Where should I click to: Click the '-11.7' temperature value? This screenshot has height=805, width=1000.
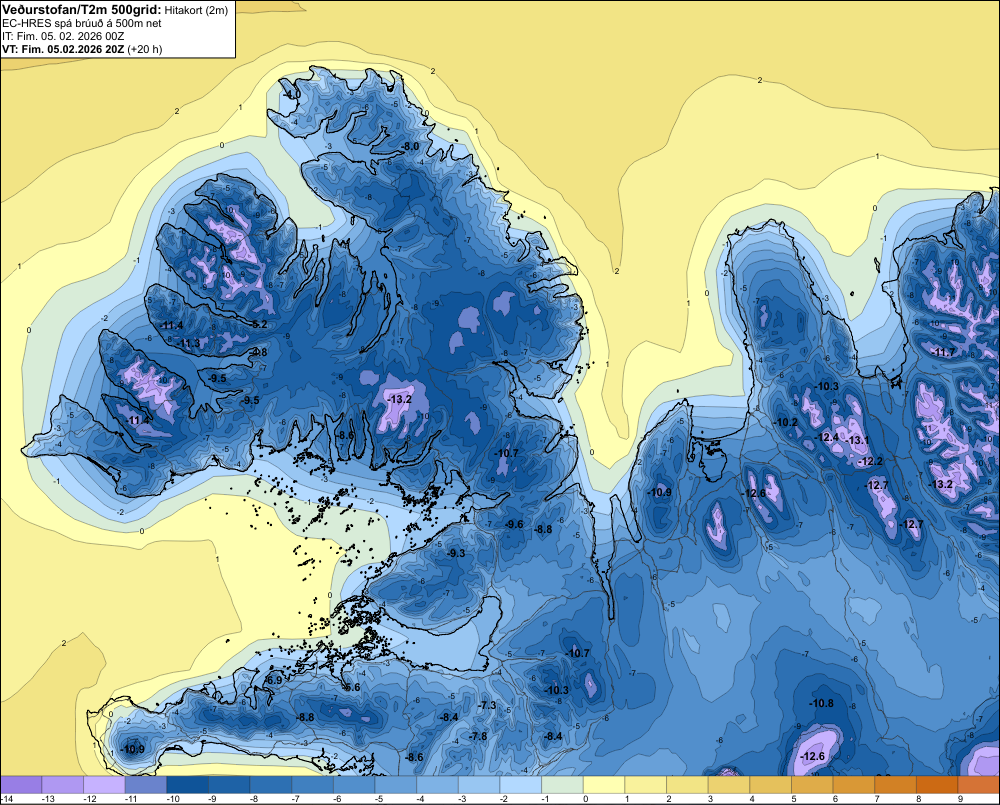coord(943,353)
